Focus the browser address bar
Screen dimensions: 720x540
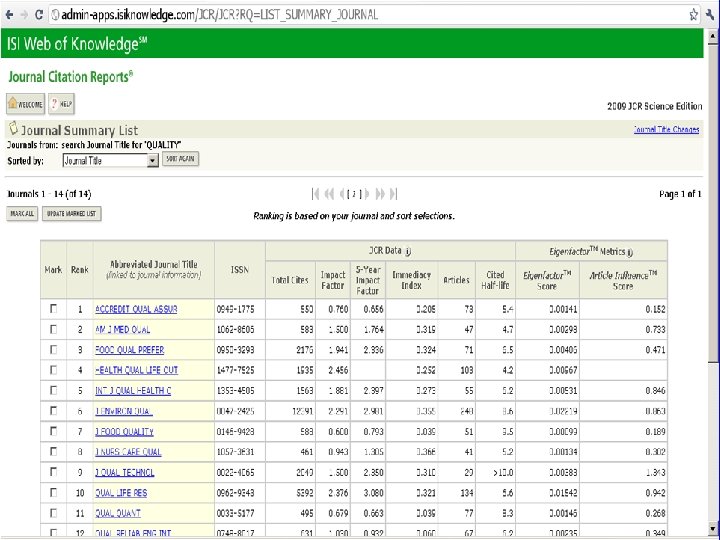tap(373, 15)
